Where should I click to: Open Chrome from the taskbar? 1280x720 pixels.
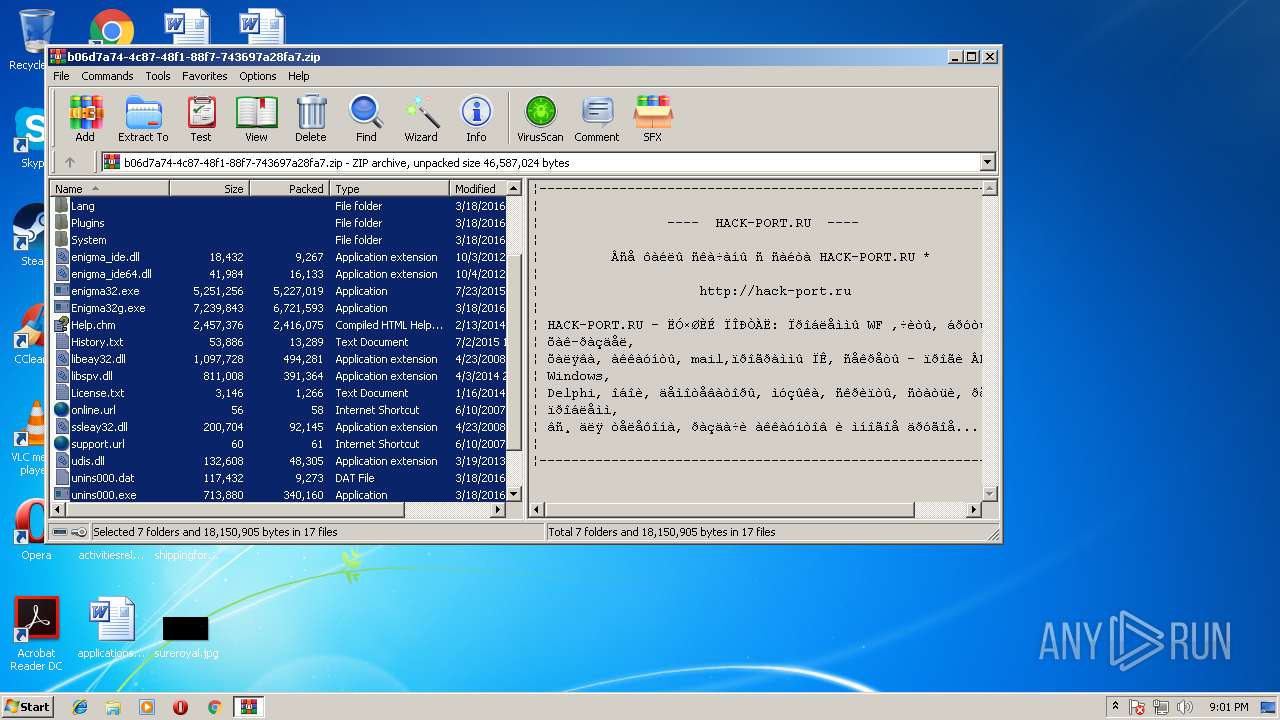(214, 707)
